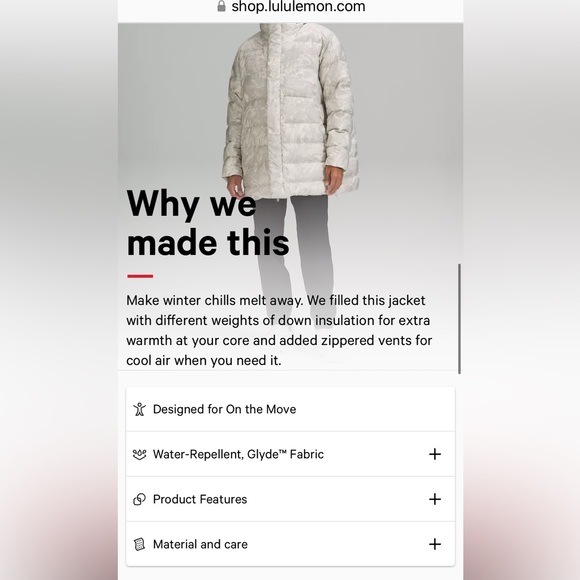Click the page scrollbar thumb
Image resolution: width=580 pixels, height=580 pixels.
pos(459,319)
